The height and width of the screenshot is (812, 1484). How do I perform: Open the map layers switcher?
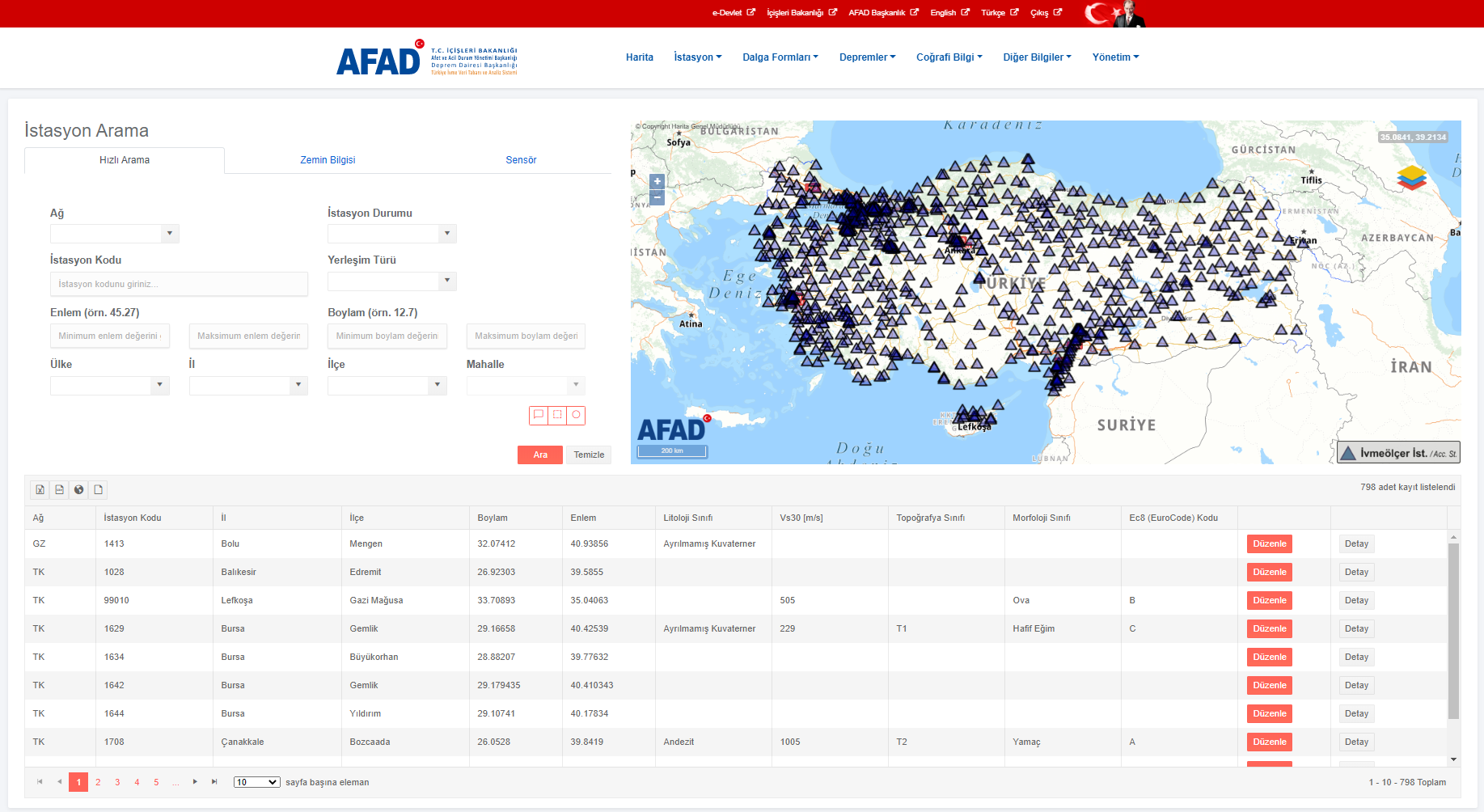1411,177
